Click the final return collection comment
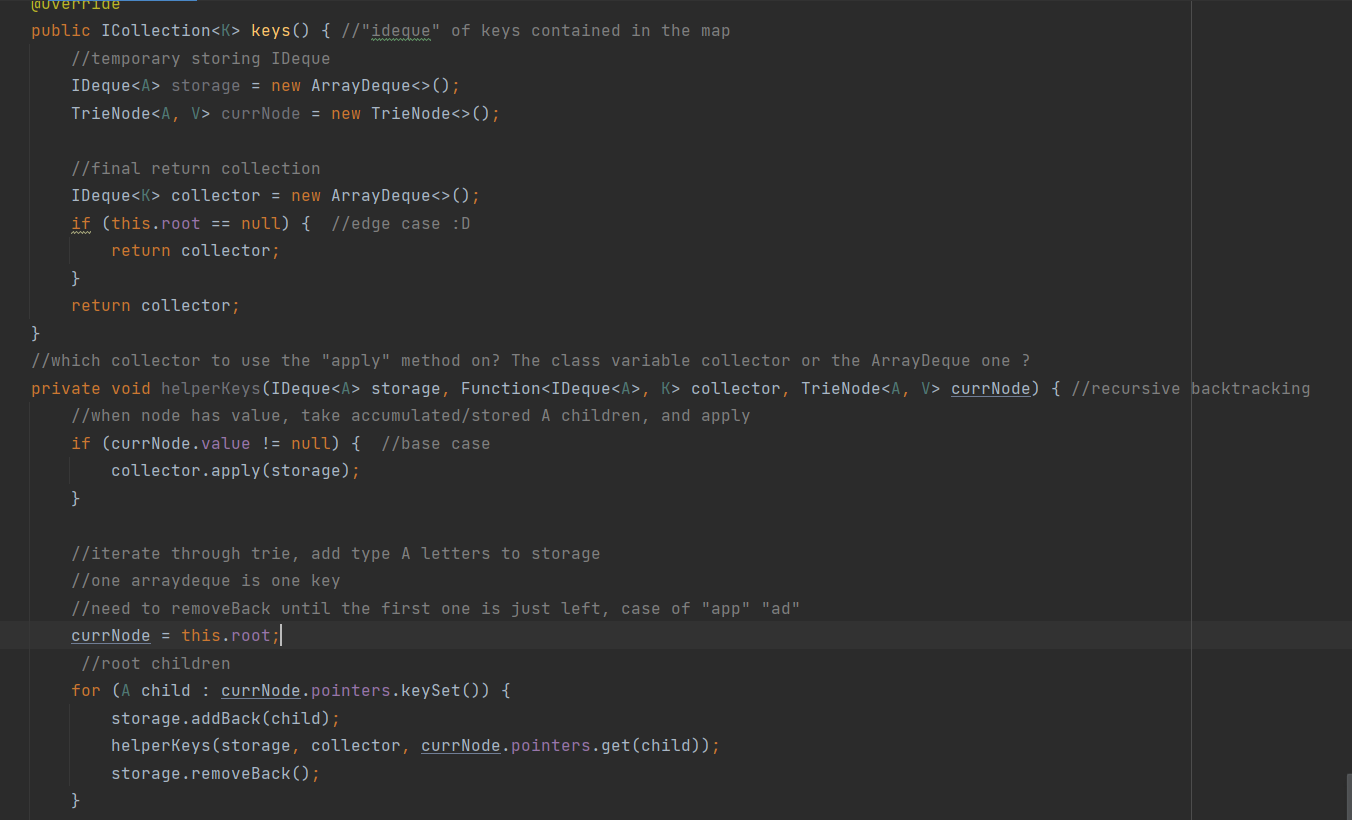Image resolution: width=1352 pixels, height=820 pixels. pos(196,168)
